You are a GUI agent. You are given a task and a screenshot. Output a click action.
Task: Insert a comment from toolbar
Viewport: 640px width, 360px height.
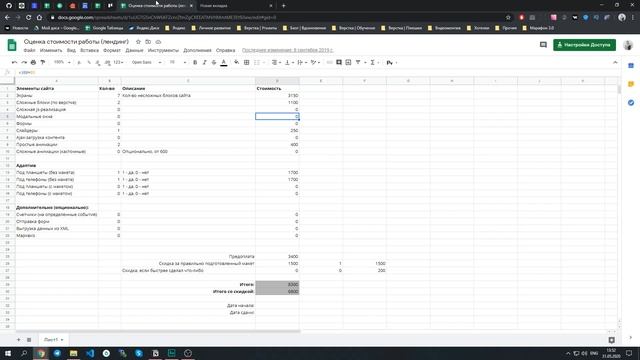pyautogui.click(x=339, y=62)
